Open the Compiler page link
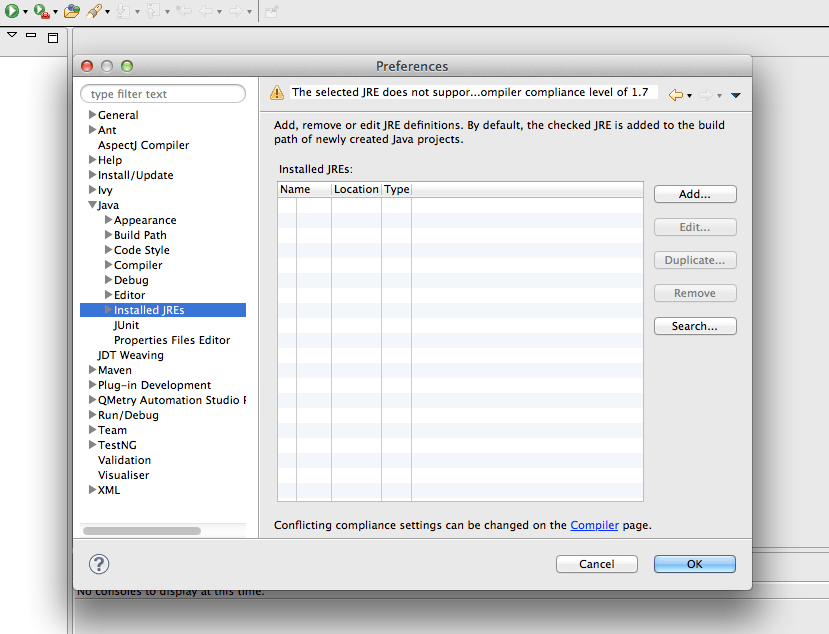The image size is (829, 634). point(594,525)
